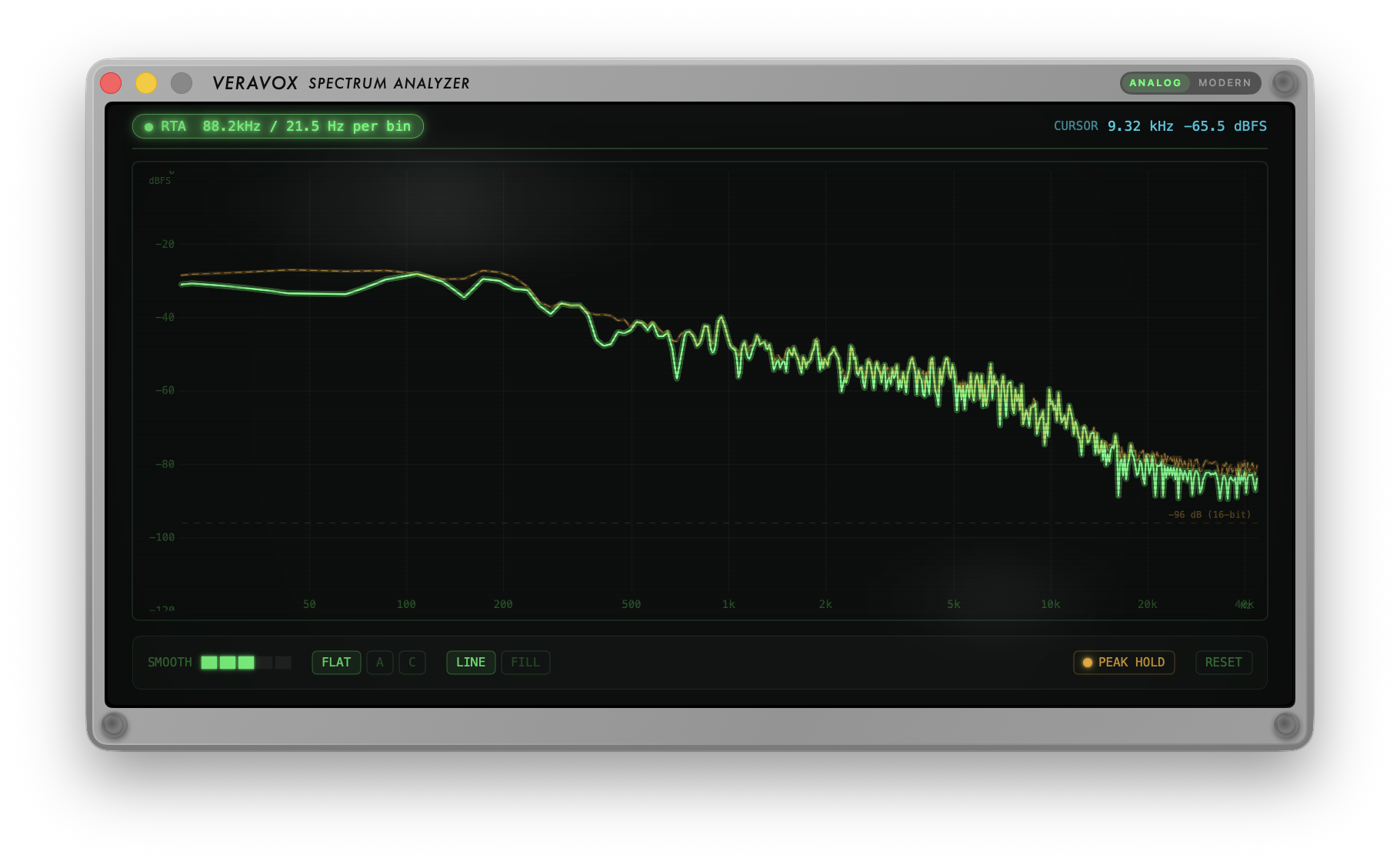Click the orange dot in PEAK HOLD

click(x=1088, y=663)
